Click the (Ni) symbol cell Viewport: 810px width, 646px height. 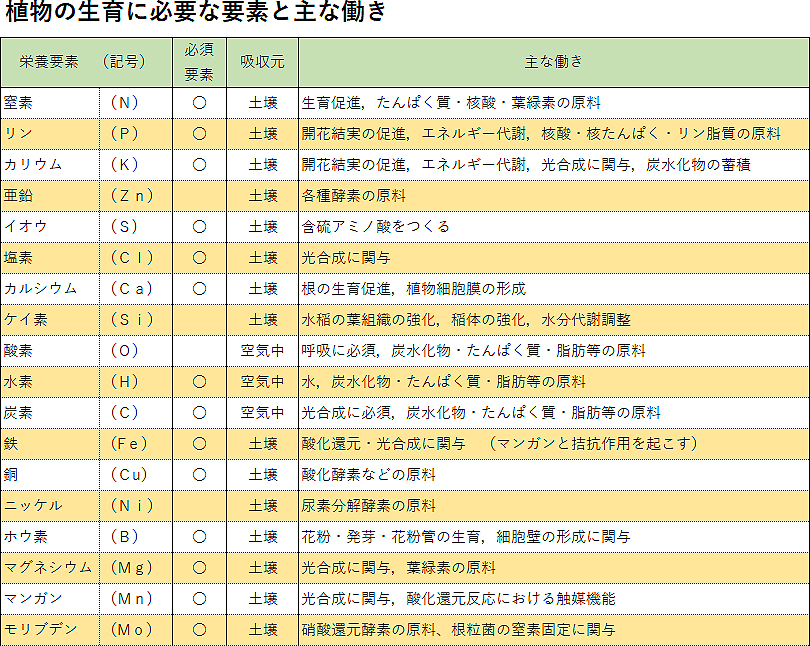[136, 506]
